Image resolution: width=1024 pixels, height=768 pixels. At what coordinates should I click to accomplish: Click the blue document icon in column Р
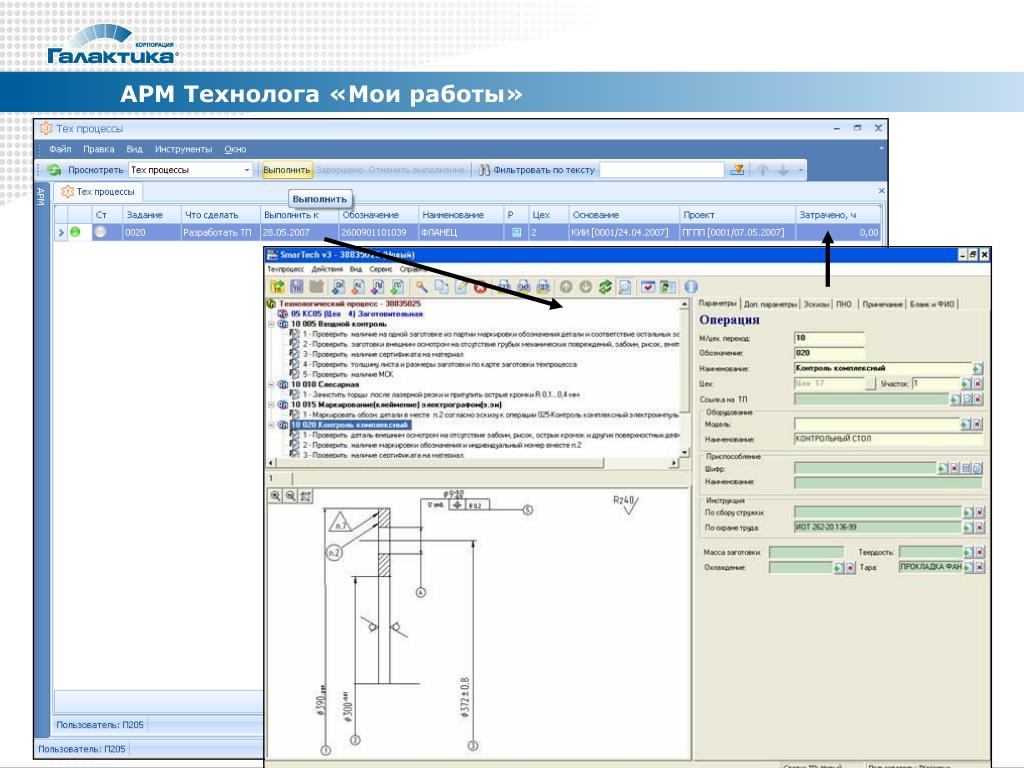(517, 232)
